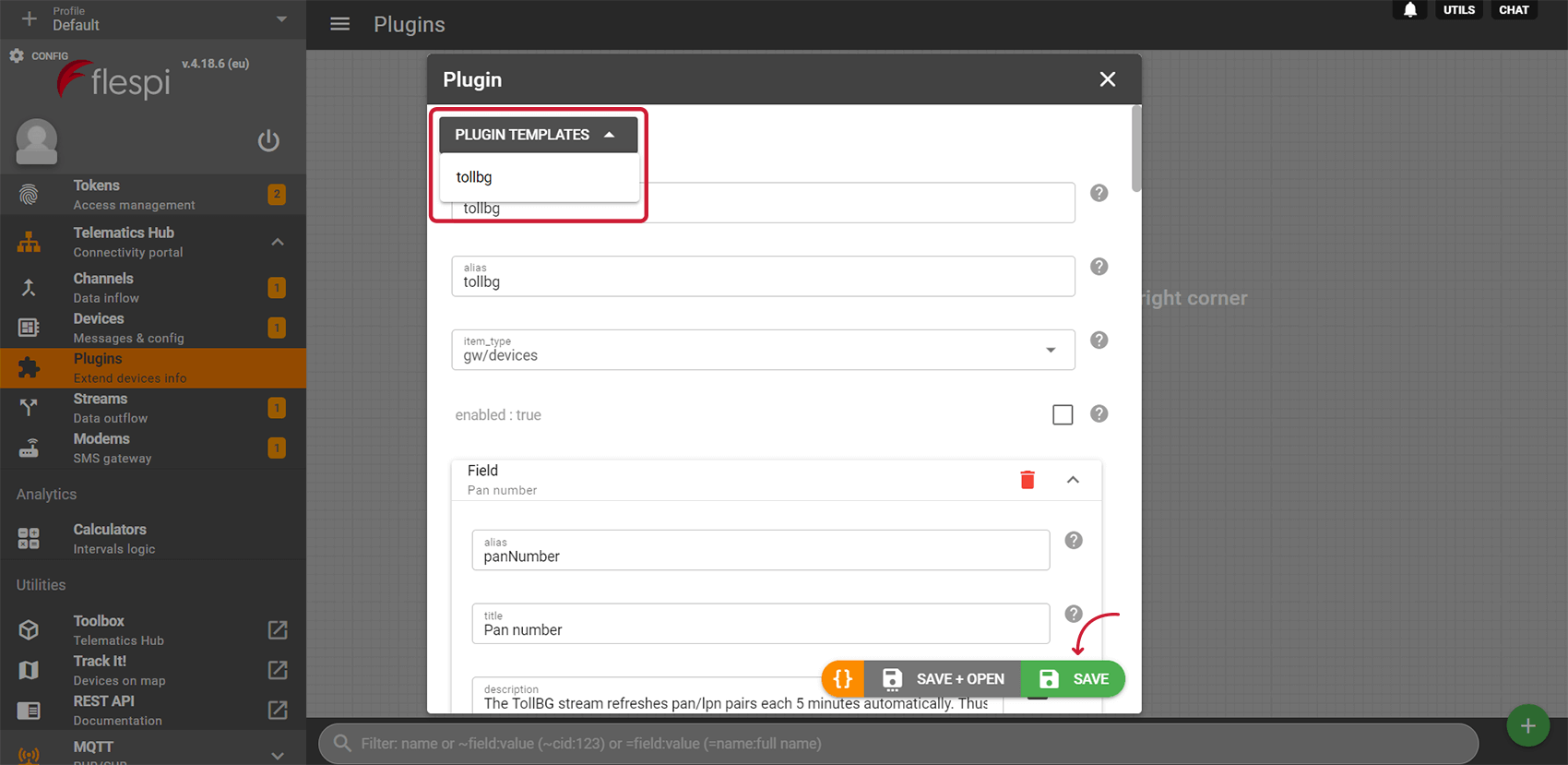Click help icon next to plugin alias field

1099,267
